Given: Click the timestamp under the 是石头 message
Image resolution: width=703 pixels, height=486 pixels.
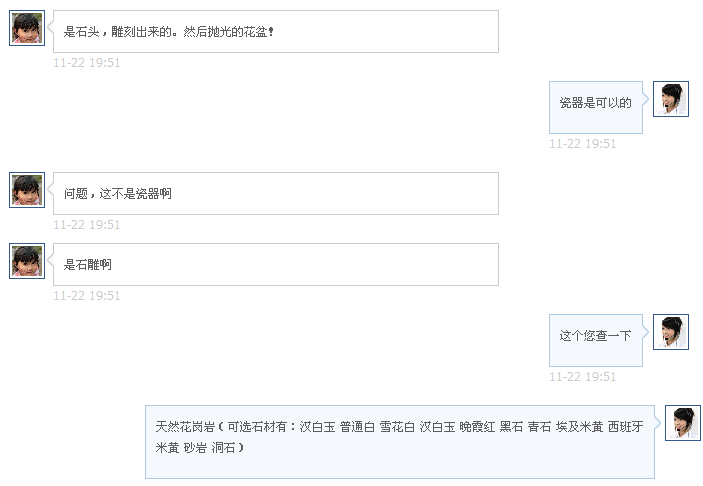Looking at the screenshot, I should tap(87, 63).
